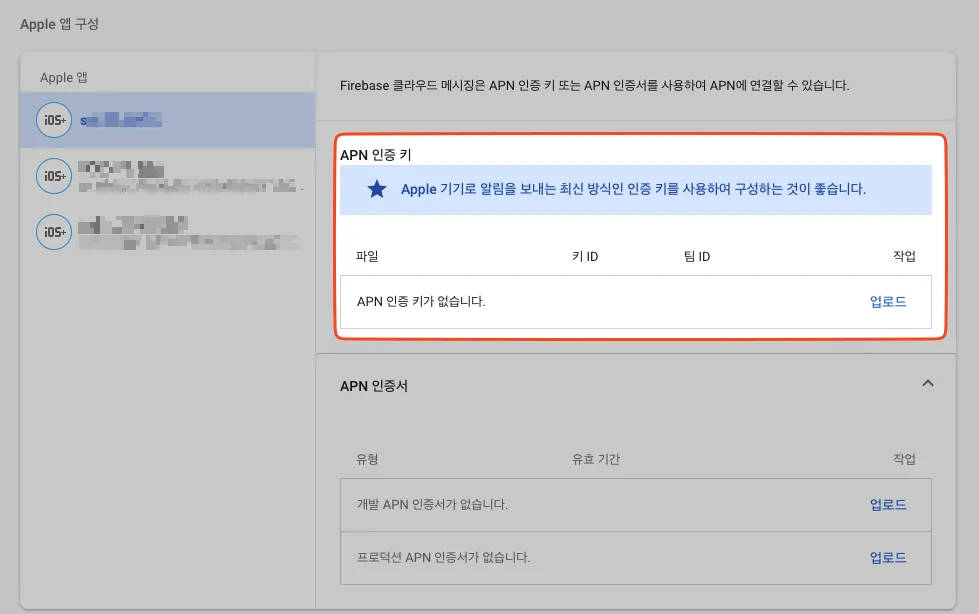Upload the 개발 APN 인증서
The width and height of the screenshot is (979, 614).
click(888, 505)
